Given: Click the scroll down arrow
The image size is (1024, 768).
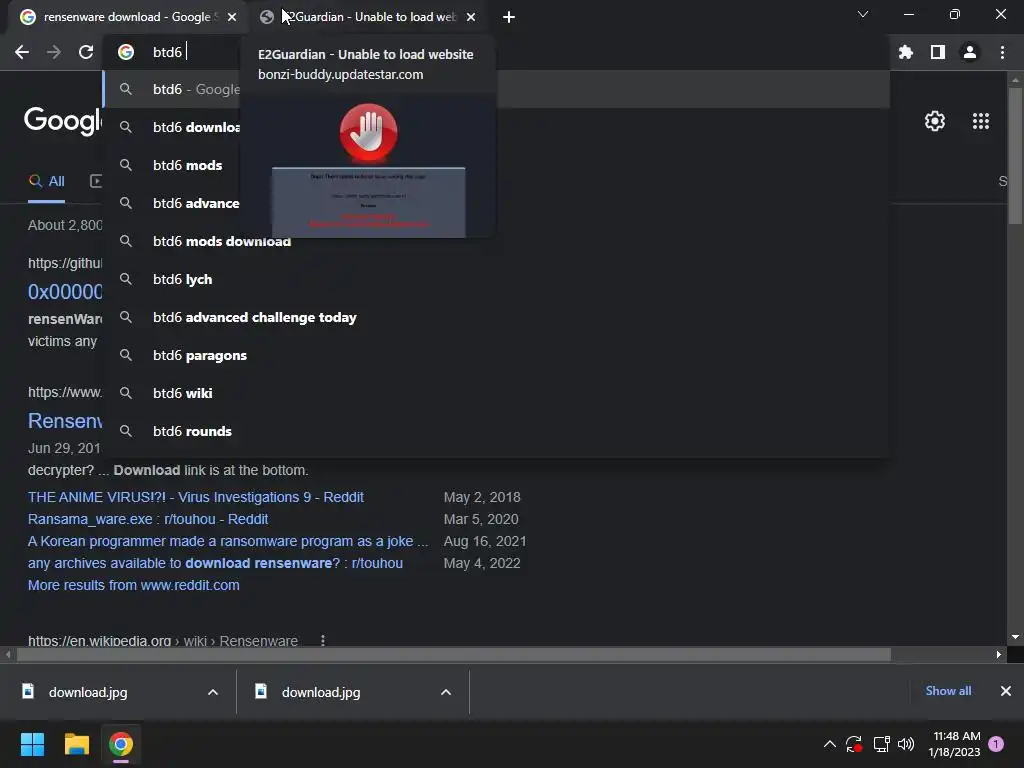Looking at the screenshot, I should [1015, 637].
